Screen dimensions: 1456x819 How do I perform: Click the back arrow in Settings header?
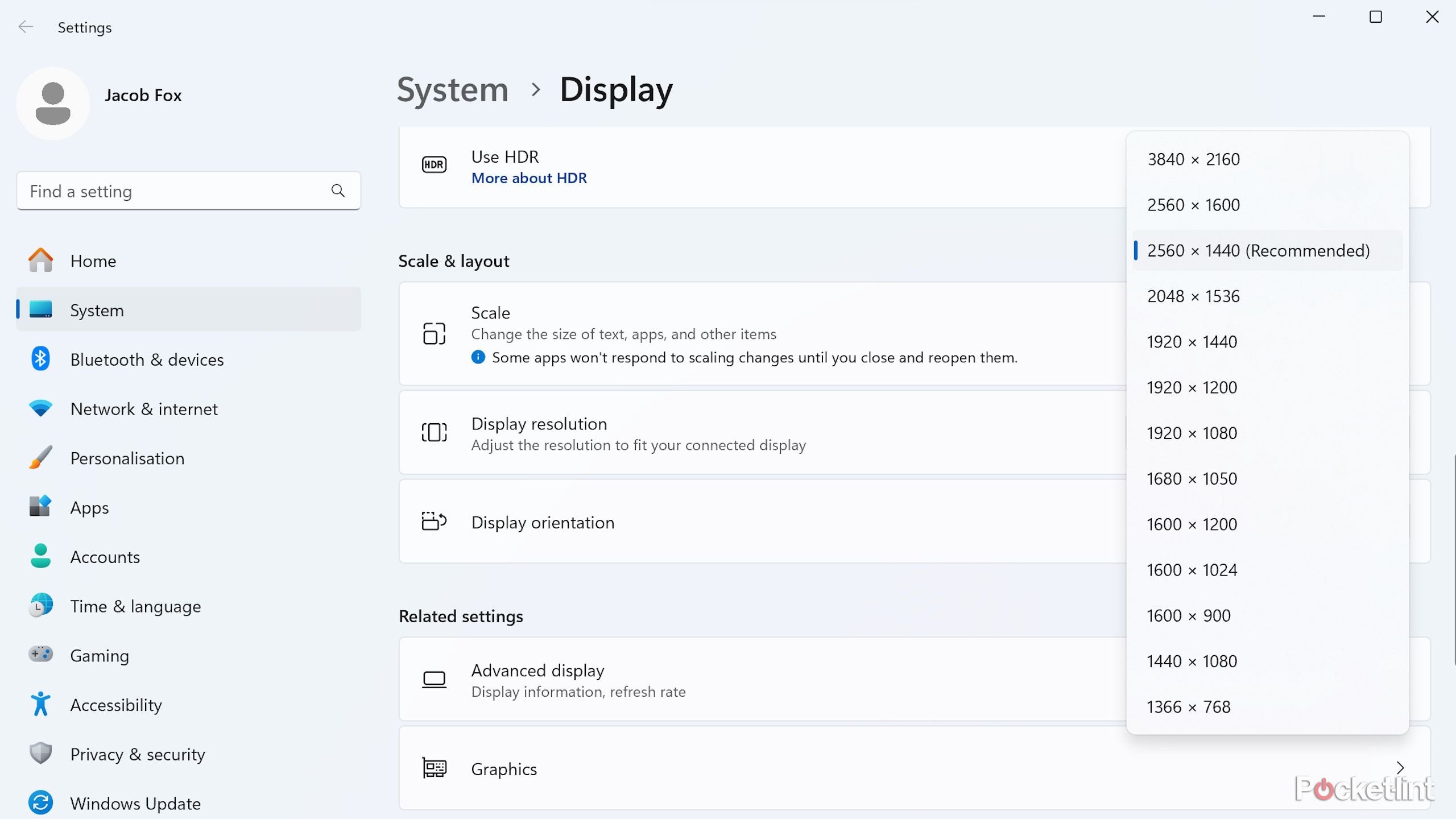tap(26, 27)
